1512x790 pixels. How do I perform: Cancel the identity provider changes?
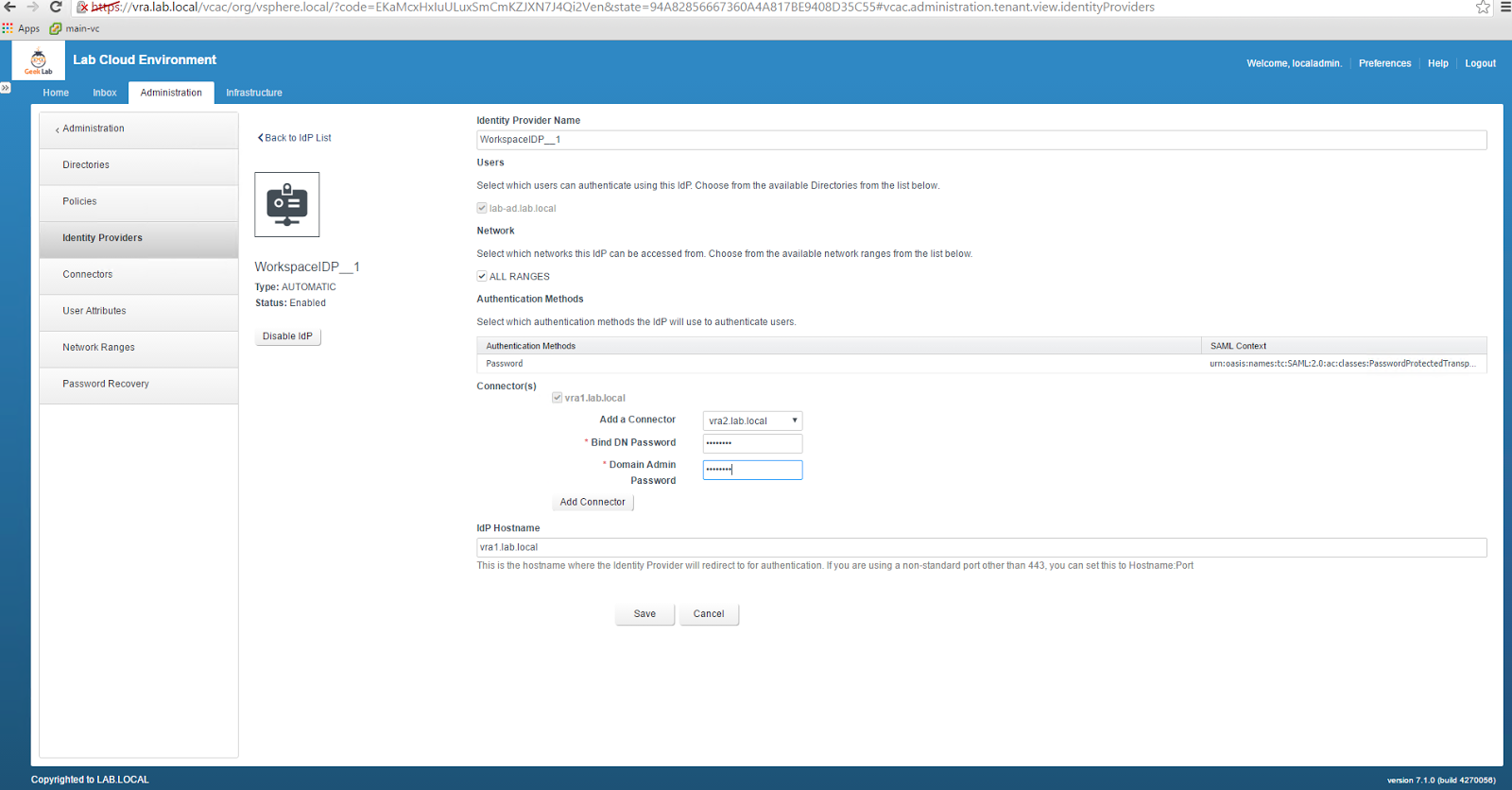point(709,614)
